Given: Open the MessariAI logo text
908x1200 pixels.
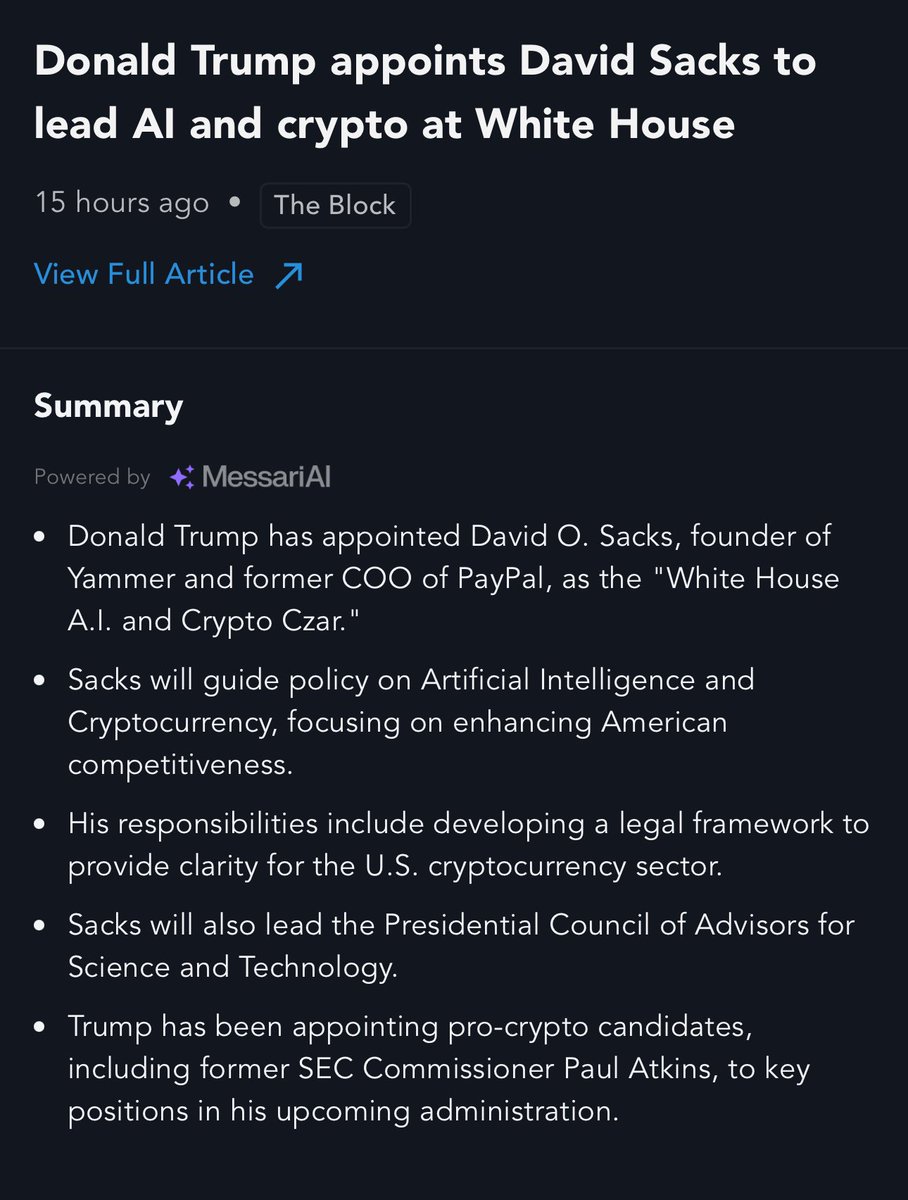Looking at the screenshot, I should pyautogui.click(x=266, y=478).
